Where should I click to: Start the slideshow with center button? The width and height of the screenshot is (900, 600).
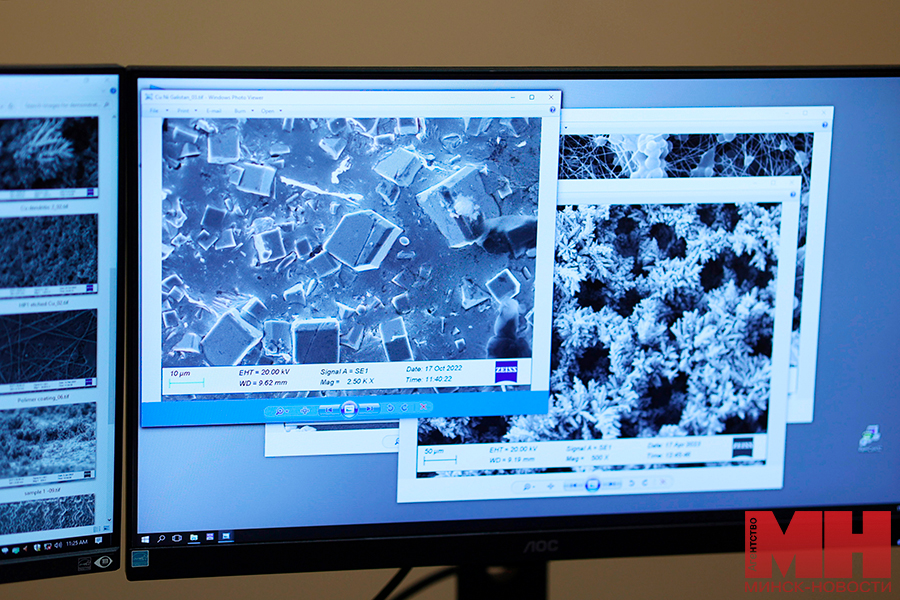point(349,409)
